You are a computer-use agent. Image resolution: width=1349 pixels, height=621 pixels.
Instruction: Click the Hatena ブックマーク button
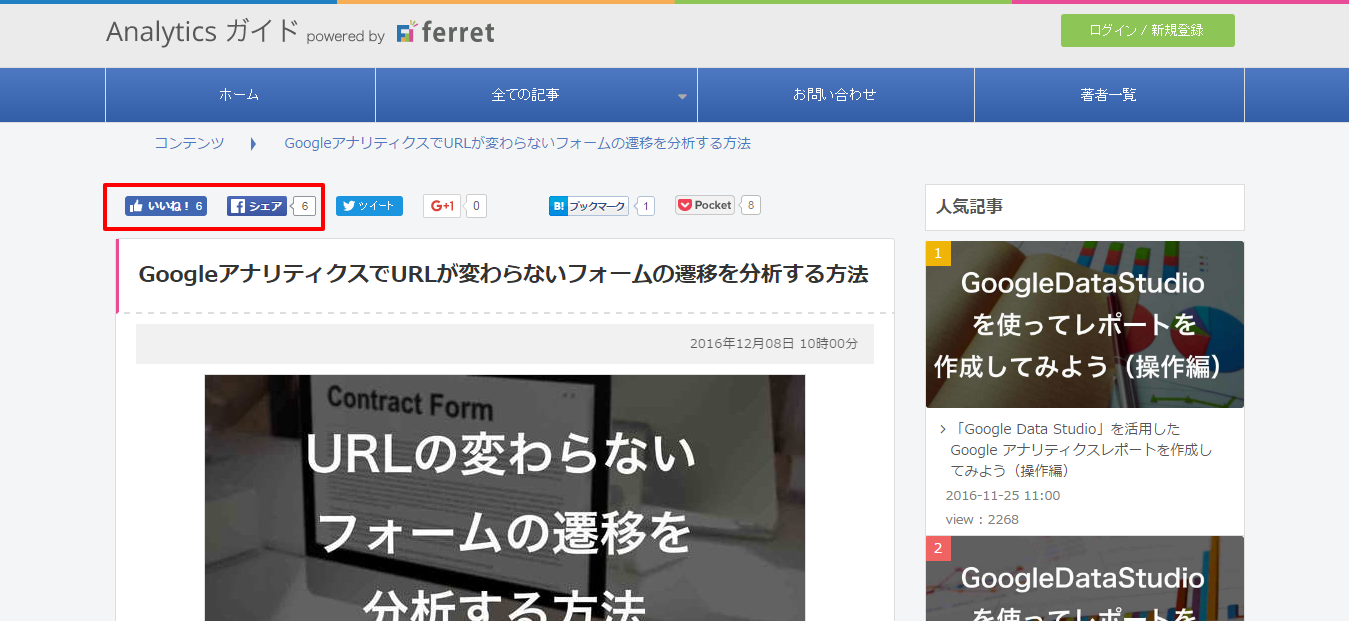coord(589,206)
